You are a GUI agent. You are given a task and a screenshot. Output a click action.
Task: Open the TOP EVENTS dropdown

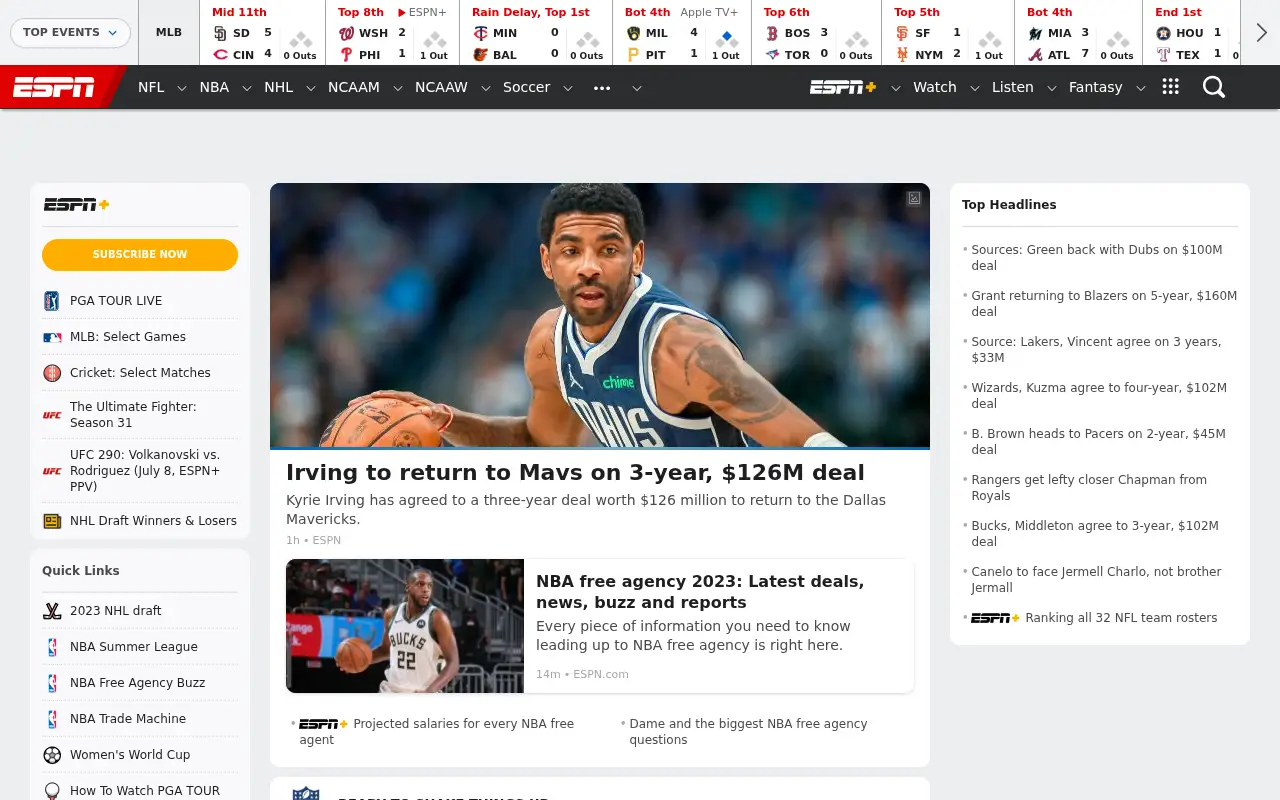pyautogui.click(x=70, y=32)
